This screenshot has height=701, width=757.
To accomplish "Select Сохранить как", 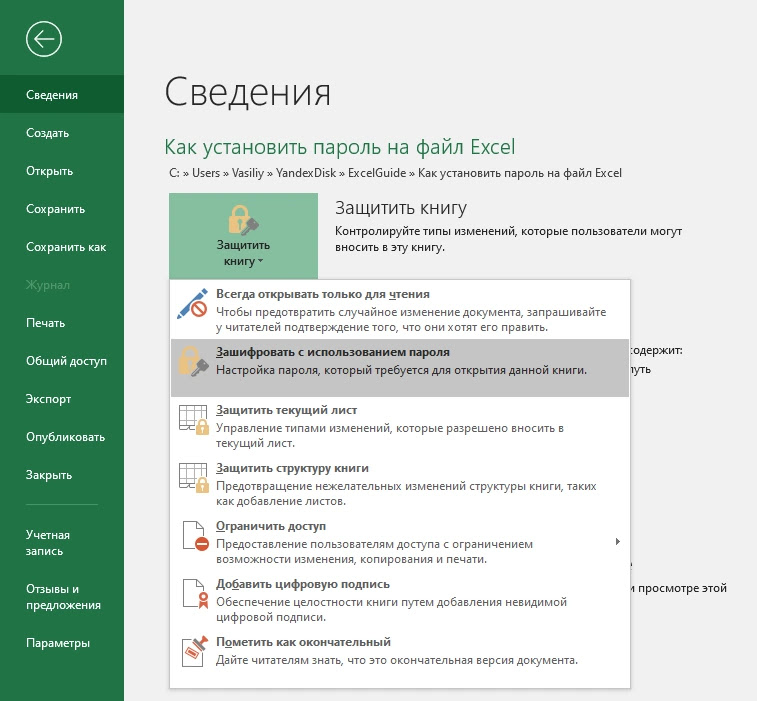I will [x=62, y=247].
